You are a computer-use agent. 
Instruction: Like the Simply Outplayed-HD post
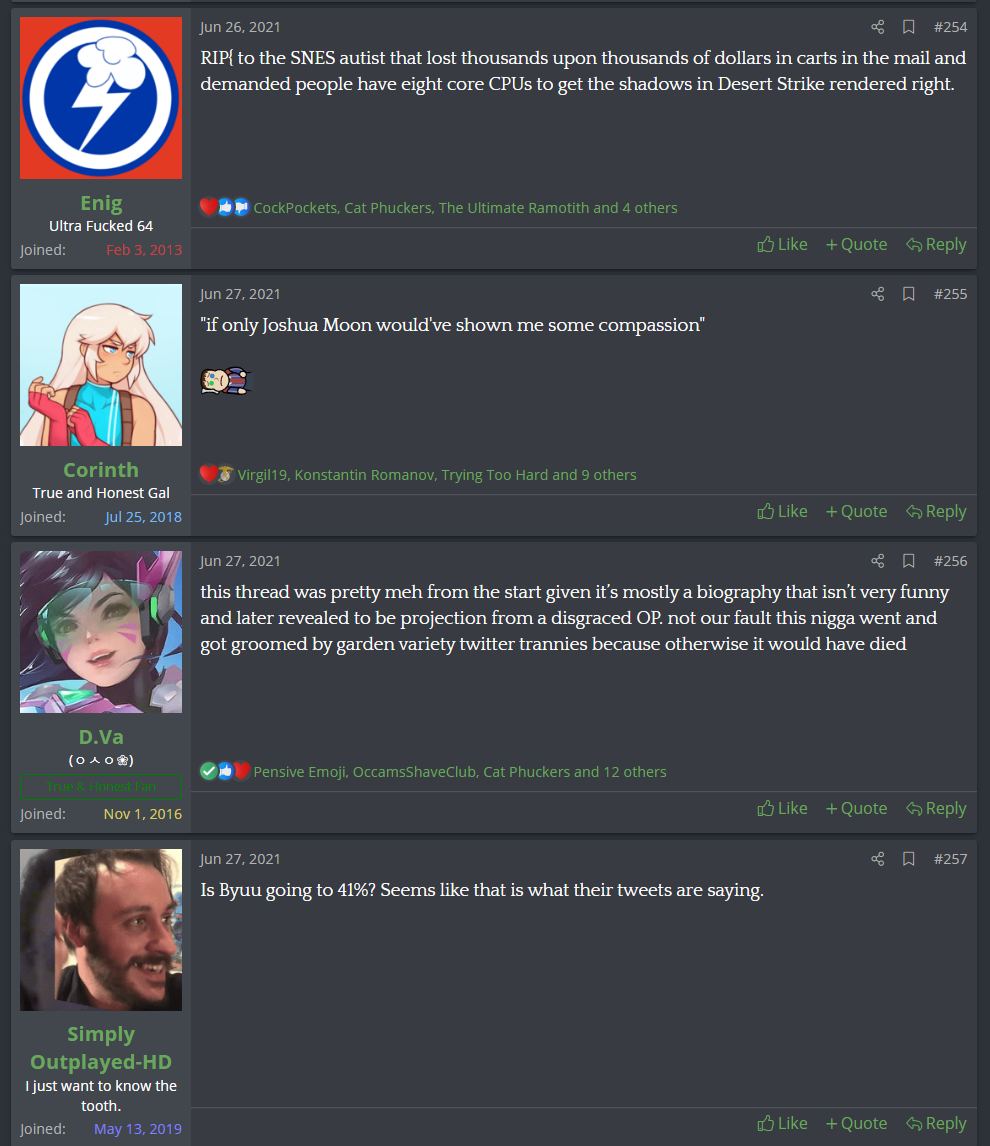click(x=782, y=1123)
